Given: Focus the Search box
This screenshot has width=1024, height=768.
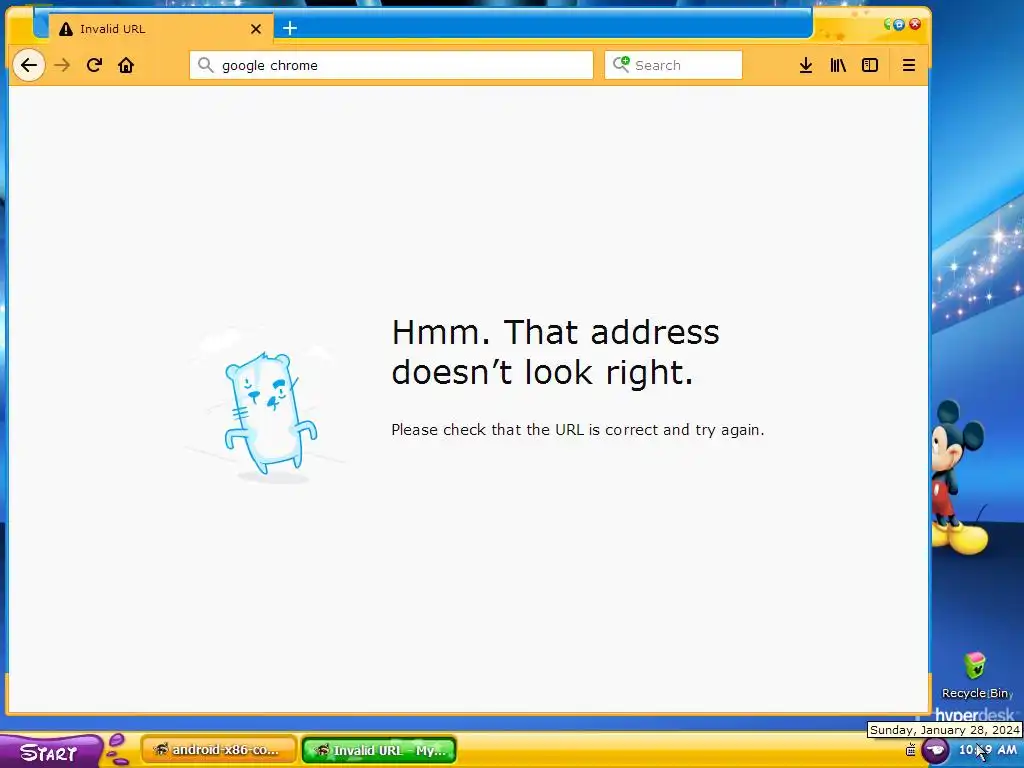Looking at the screenshot, I should coord(673,65).
